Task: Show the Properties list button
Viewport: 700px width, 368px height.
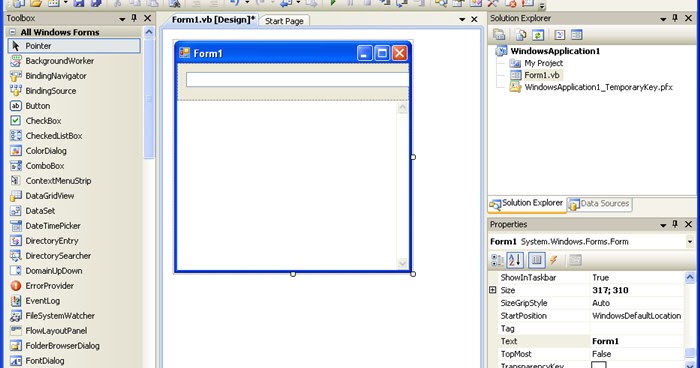Action: [536, 260]
